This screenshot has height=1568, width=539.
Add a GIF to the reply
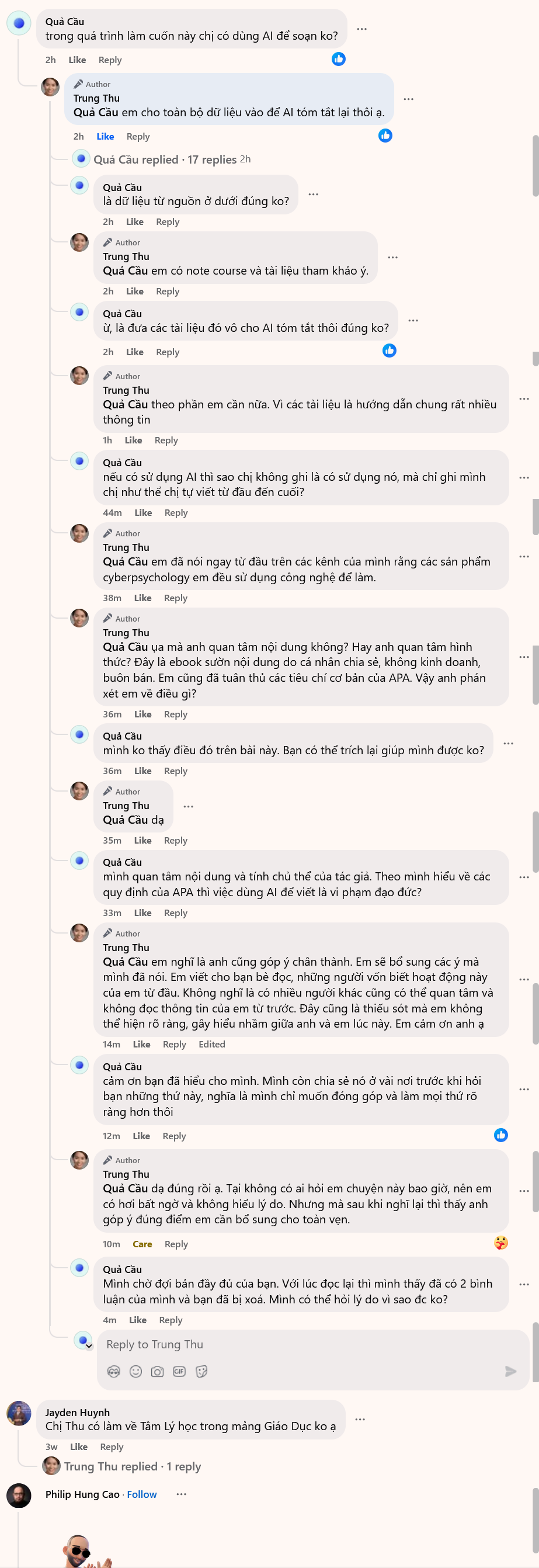179,1371
